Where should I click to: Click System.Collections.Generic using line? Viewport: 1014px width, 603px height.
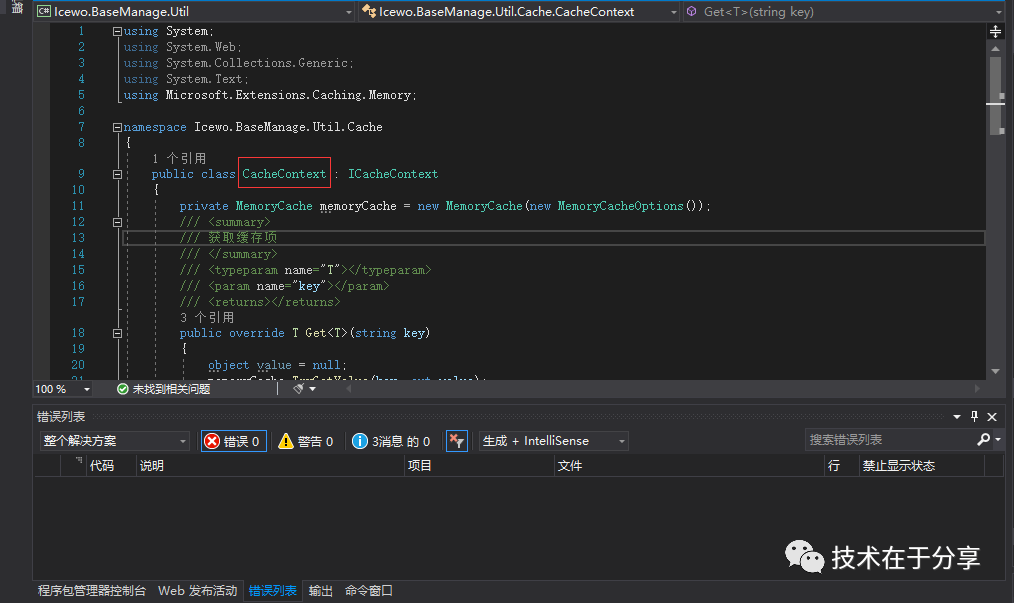pos(239,63)
